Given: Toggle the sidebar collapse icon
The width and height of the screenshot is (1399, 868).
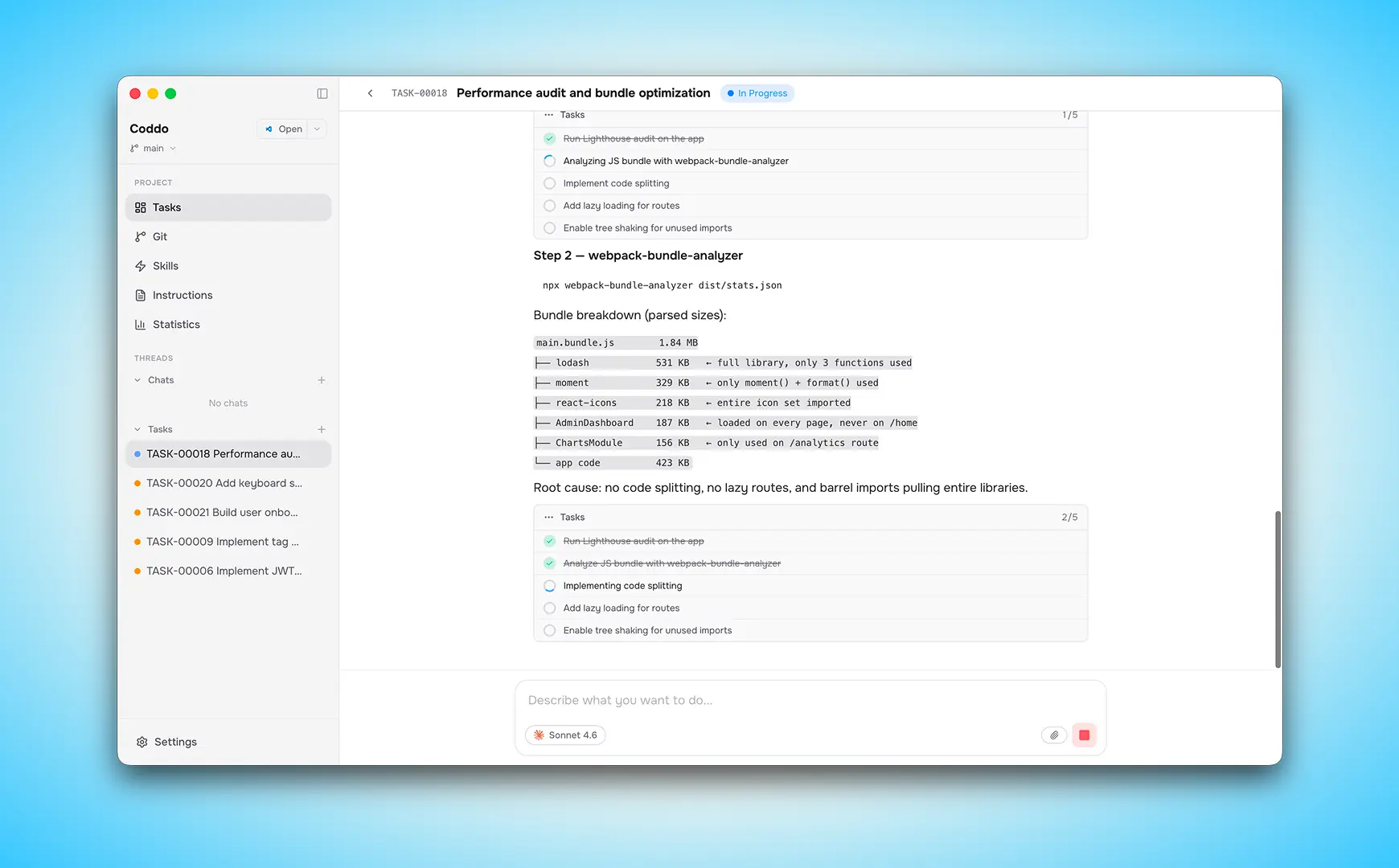Looking at the screenshot, I should (x=322, y=93).
